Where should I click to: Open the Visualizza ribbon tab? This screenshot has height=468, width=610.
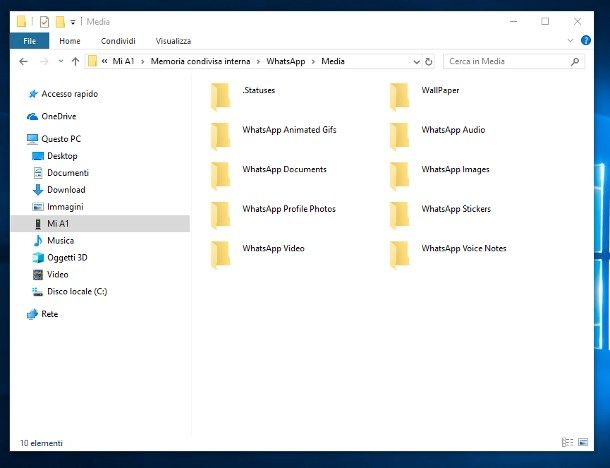click(173, 41)
